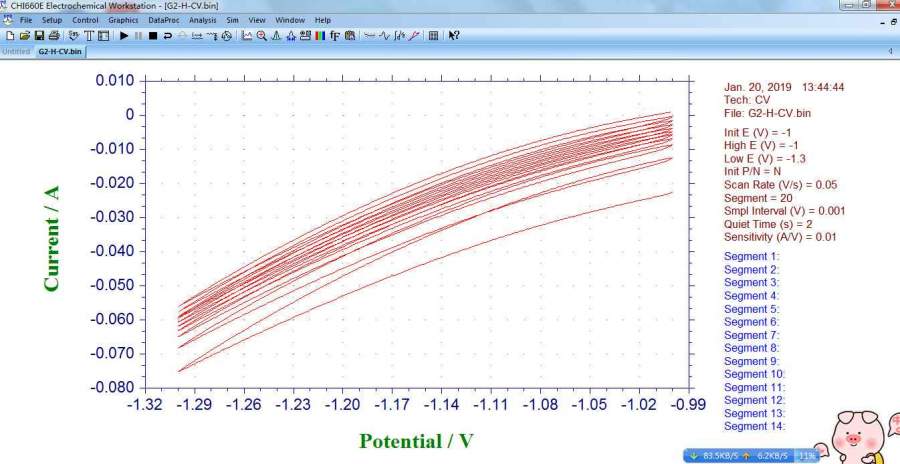
Task: Print the plot using printer icon
Action: pos(53,36)
